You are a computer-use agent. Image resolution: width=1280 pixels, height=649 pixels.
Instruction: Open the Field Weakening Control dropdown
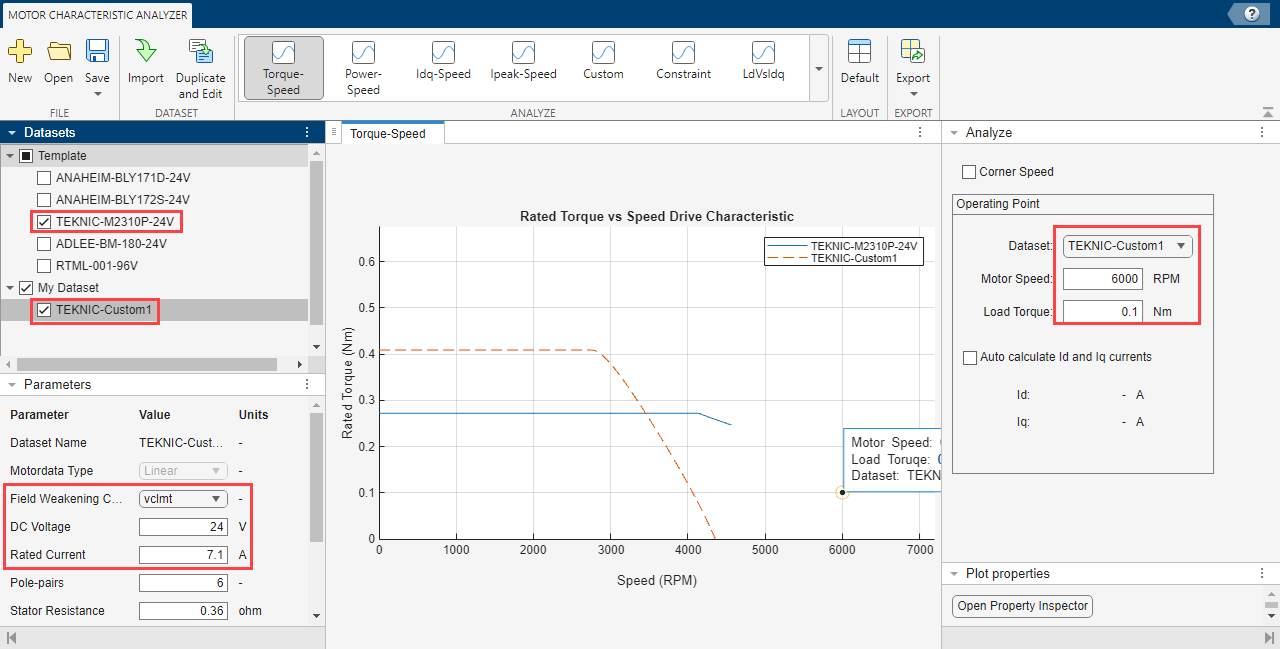(183, 498)
